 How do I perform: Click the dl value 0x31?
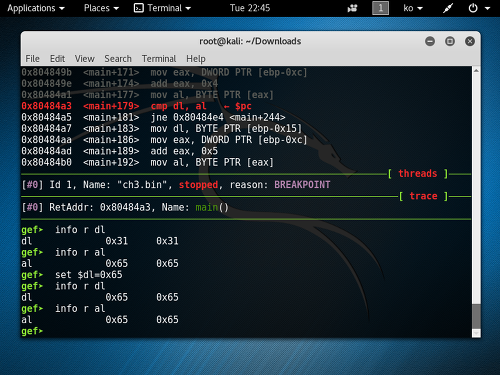117,241
